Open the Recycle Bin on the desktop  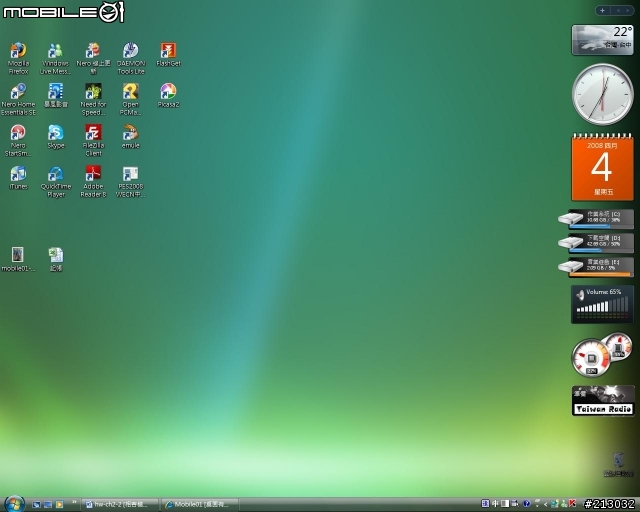[618, 465]
